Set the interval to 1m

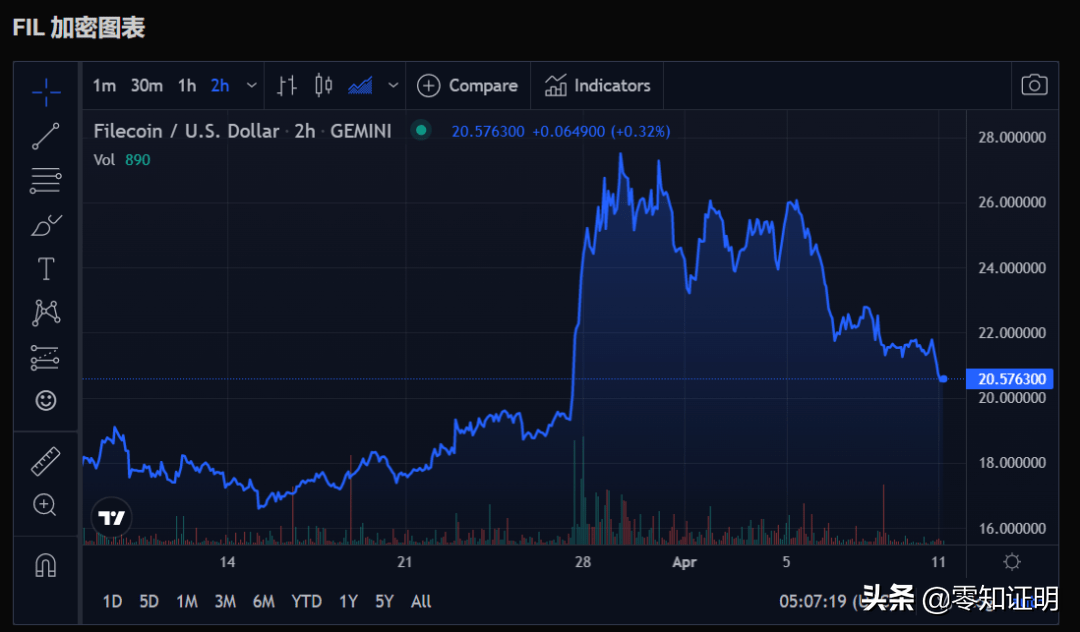coord(105,85)
